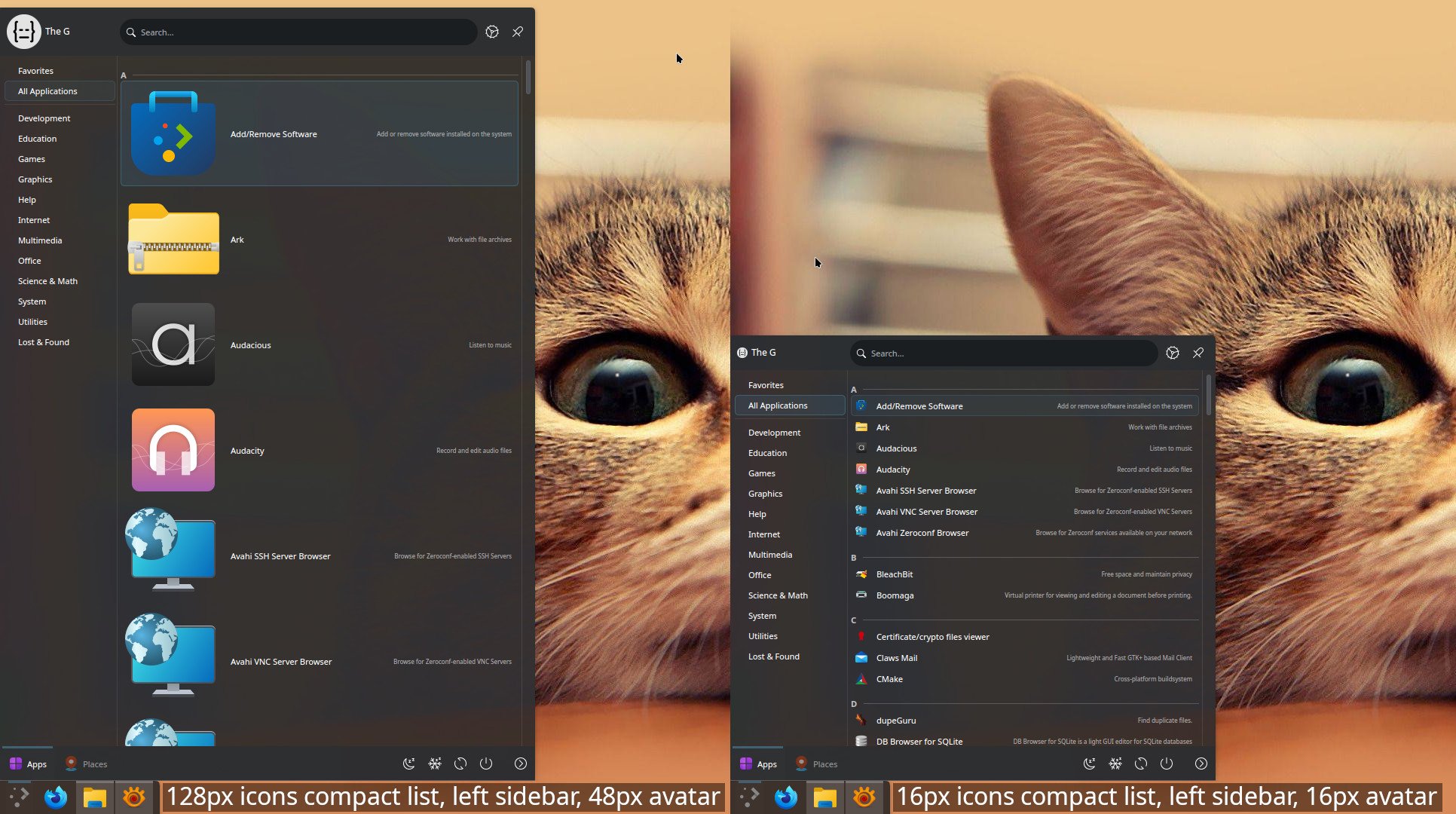Image resolution: width=1456 pixels, height=814 pixels.
Task: Click the hibernate icon in the right launcher footer
Action: tap(1115, 764)
